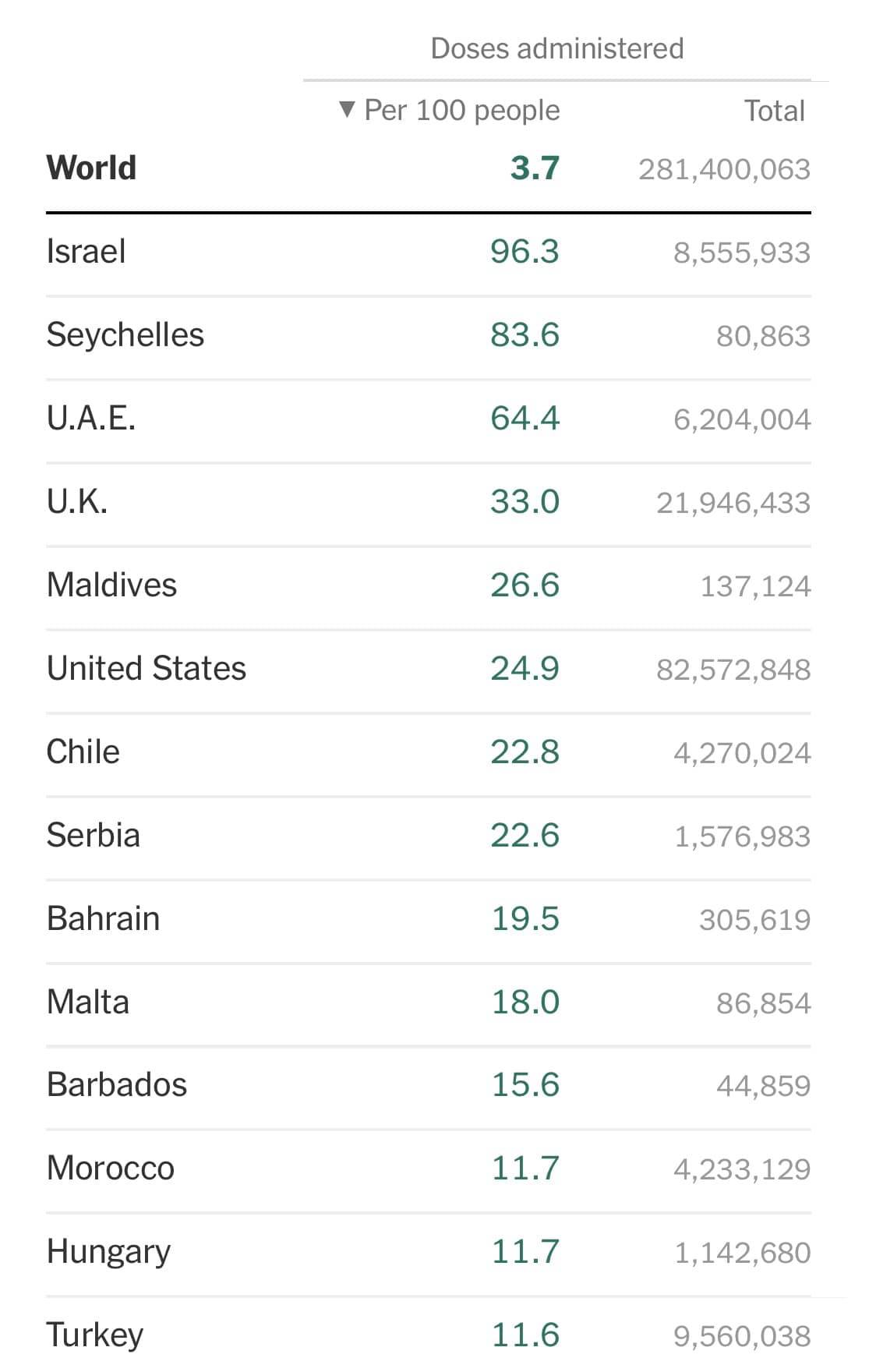This screenshot has width=876, height=1372.
Task: Click Israel's 96.3 per 100 value
Action: pyautogui.click(x=525, y=252)
